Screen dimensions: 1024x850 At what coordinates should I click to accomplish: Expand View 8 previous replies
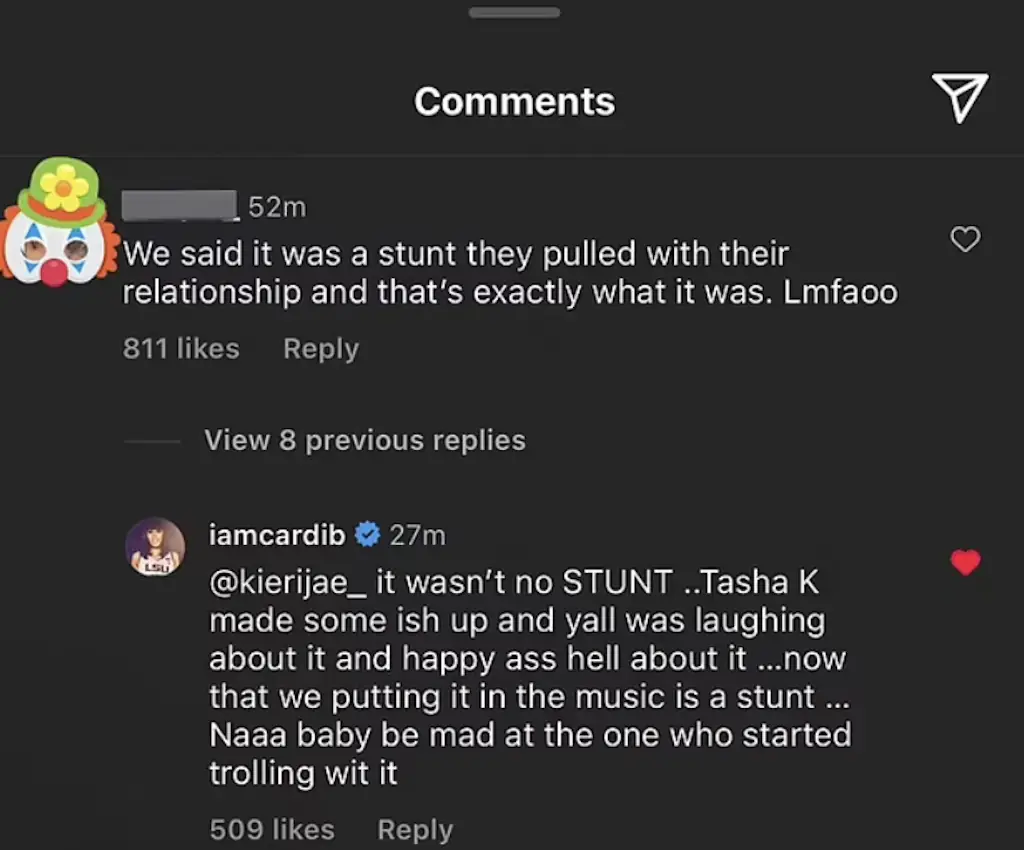pyautogui.click(x=365, y=440)
